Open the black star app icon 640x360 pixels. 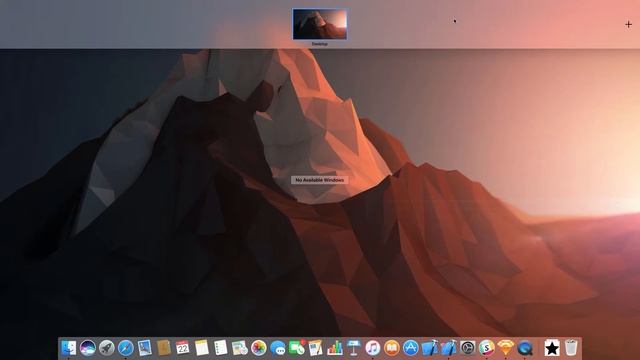tap(552, 348)
